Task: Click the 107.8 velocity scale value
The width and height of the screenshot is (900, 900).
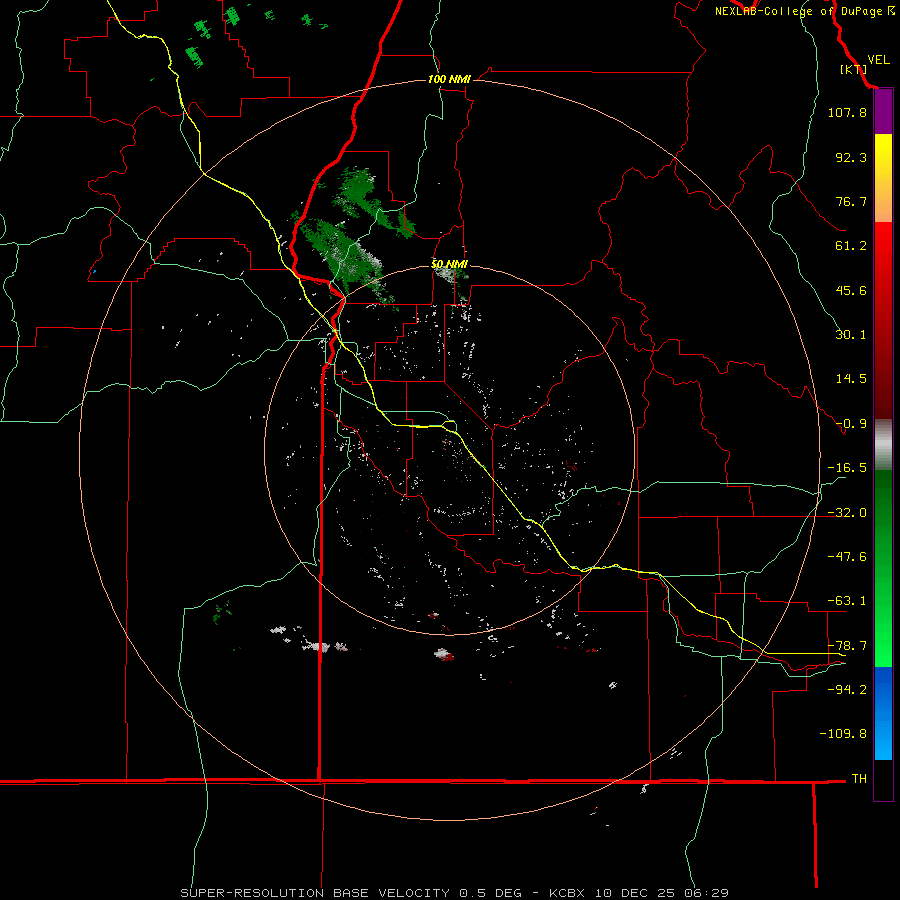Action: pyautogui.click(x=847, y=112)
